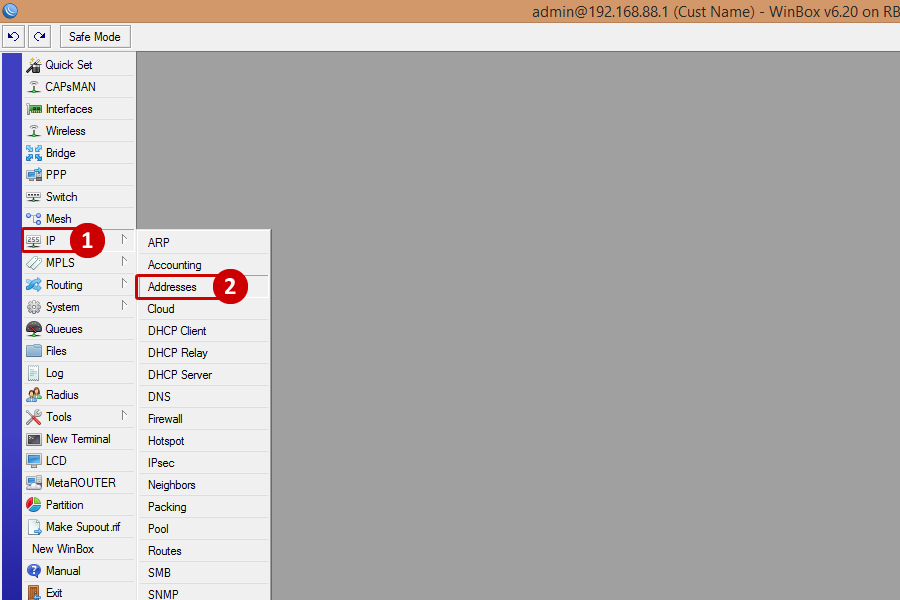Click the Routing arrows icon
The height and width of the screenshot is (600, 900).
pyautogui.click(x=34, y=285)
